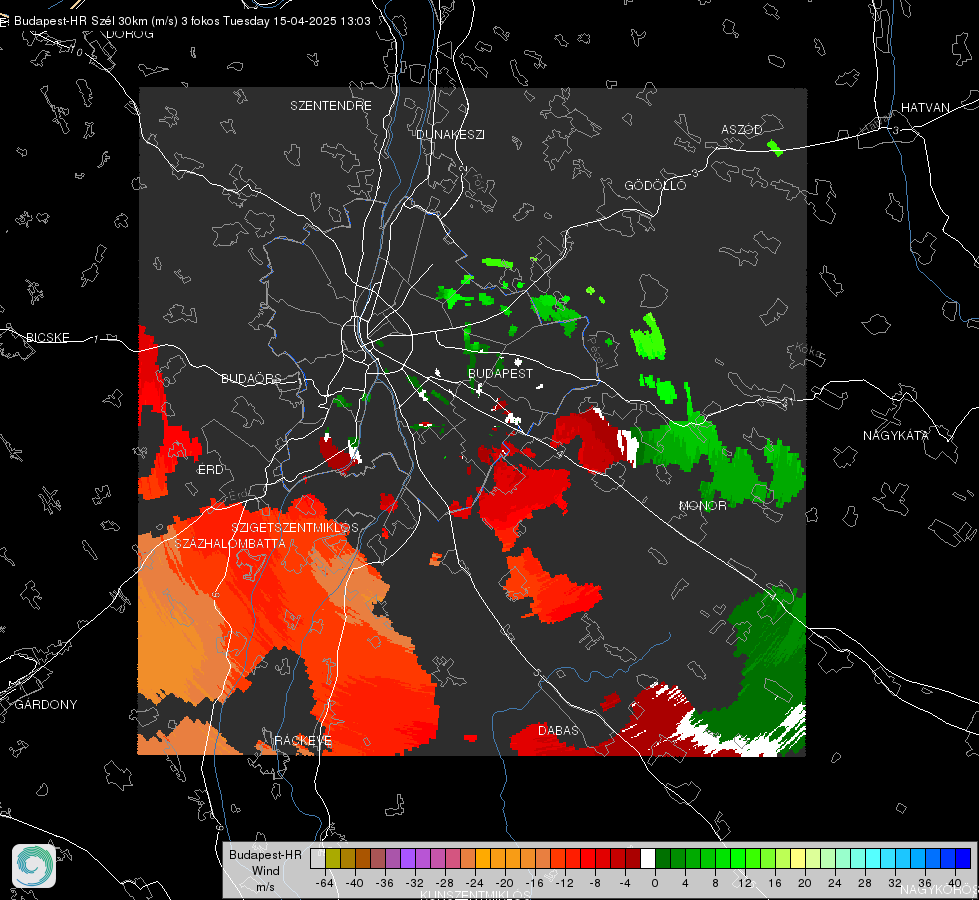Click the SZENTENDRE label on the map
Viewport: 979px width, 900px height.
click(331, 106)
